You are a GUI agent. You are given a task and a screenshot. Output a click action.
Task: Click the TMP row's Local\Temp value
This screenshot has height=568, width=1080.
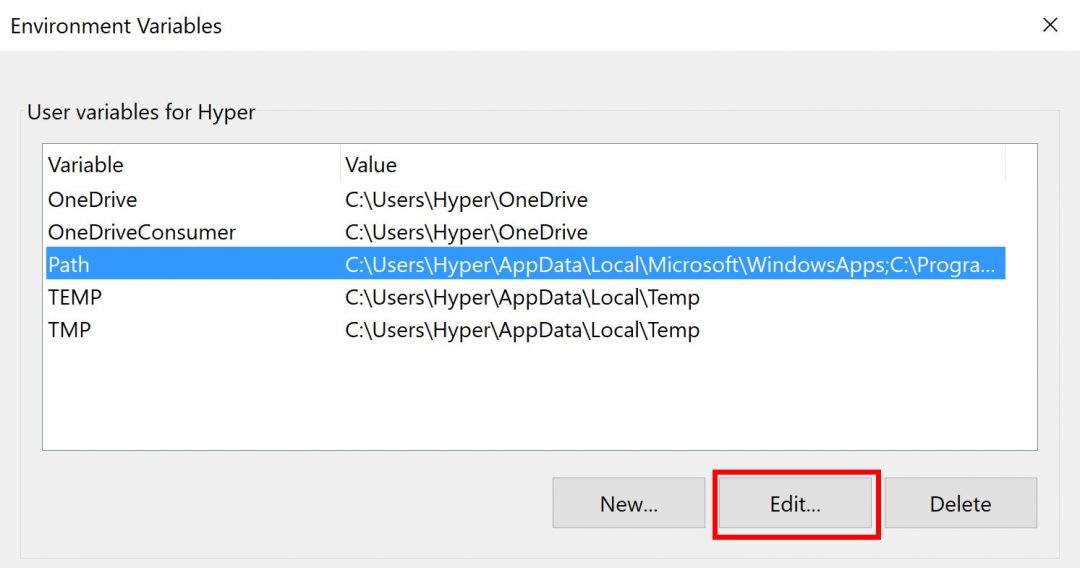[522, 330]
